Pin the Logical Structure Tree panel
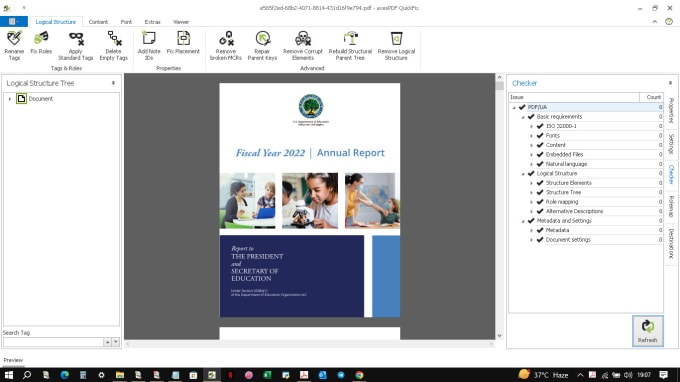Image resolution: width=680 pixels, height=382 pixels. [113, 83]
